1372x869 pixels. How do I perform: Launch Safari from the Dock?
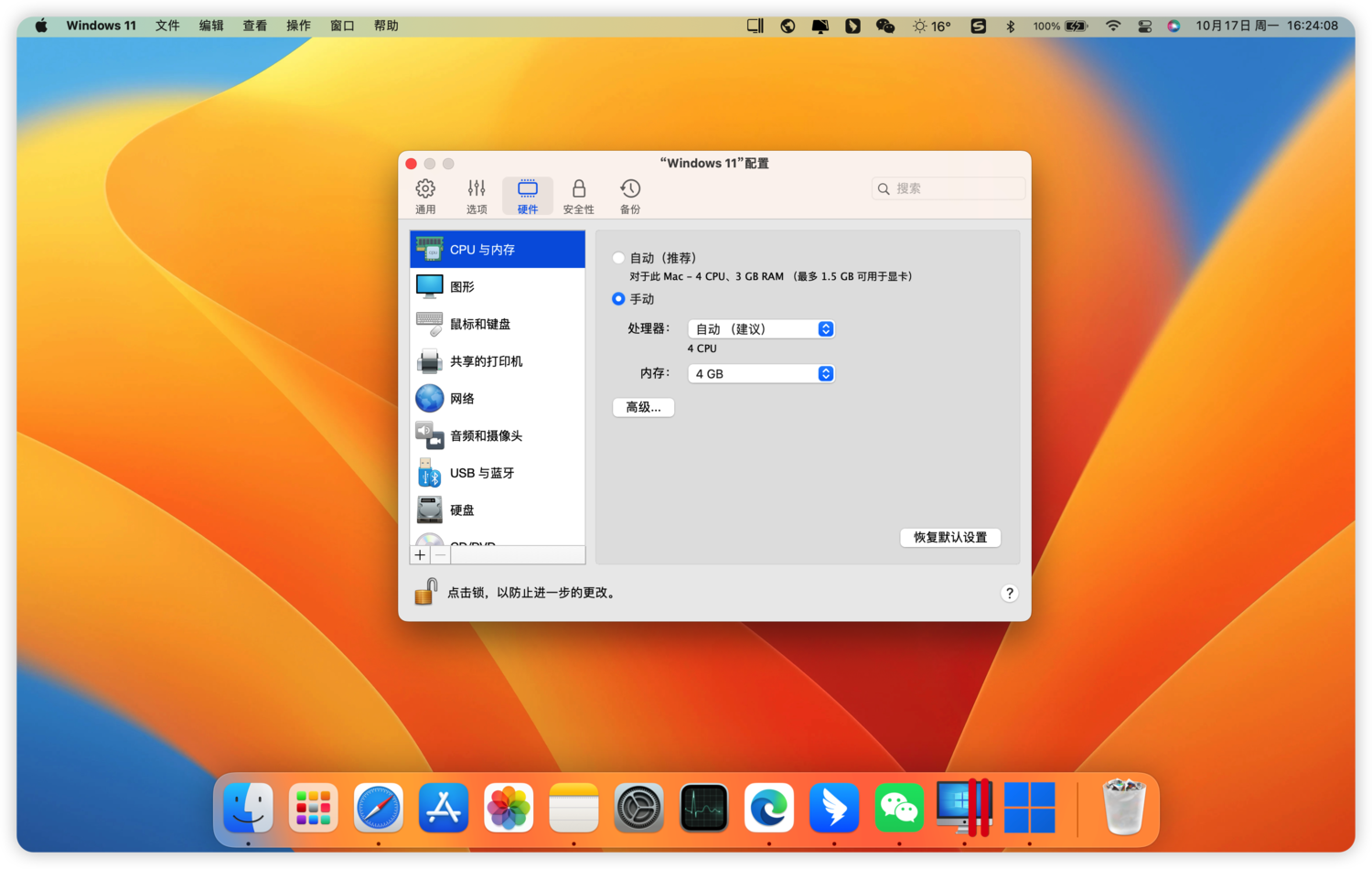point(378,808)
